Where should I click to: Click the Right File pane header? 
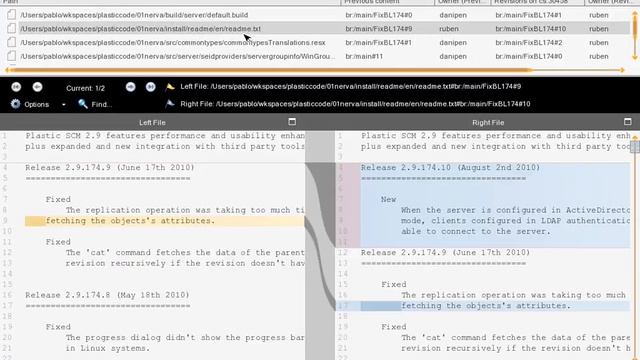pos(488,122)
